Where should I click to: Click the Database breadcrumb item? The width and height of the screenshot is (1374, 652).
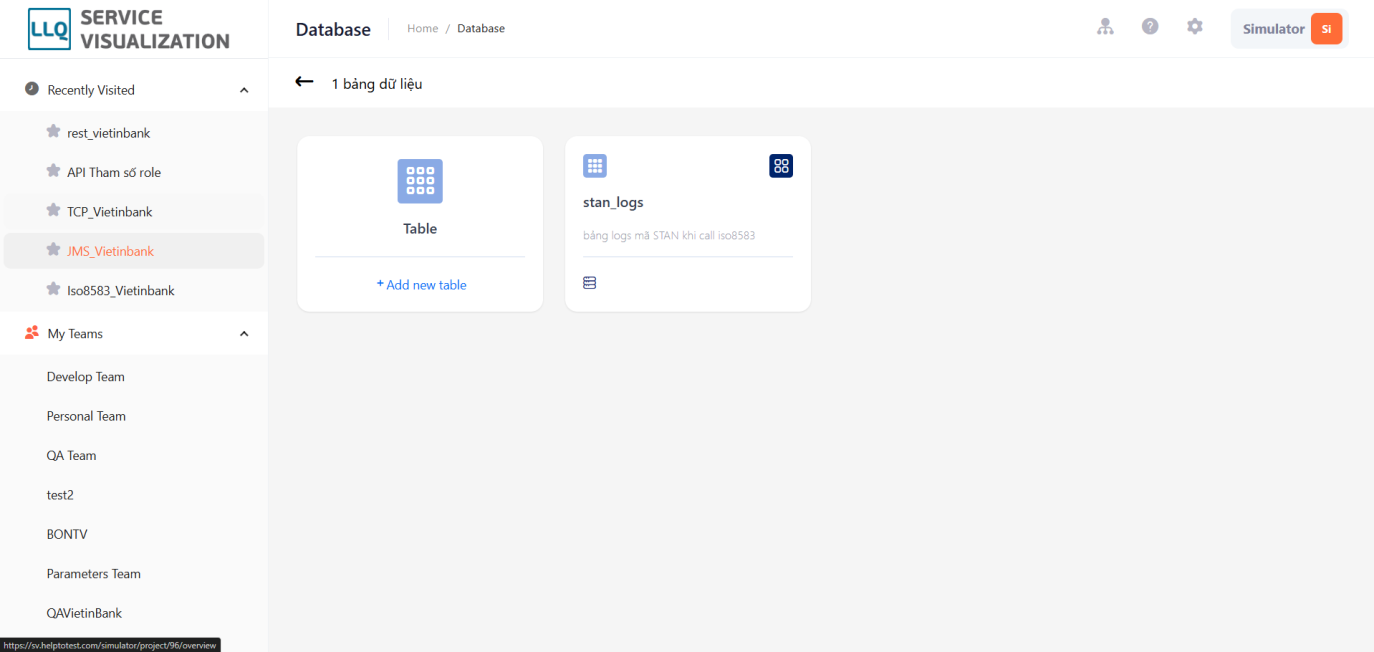point(481,29)
